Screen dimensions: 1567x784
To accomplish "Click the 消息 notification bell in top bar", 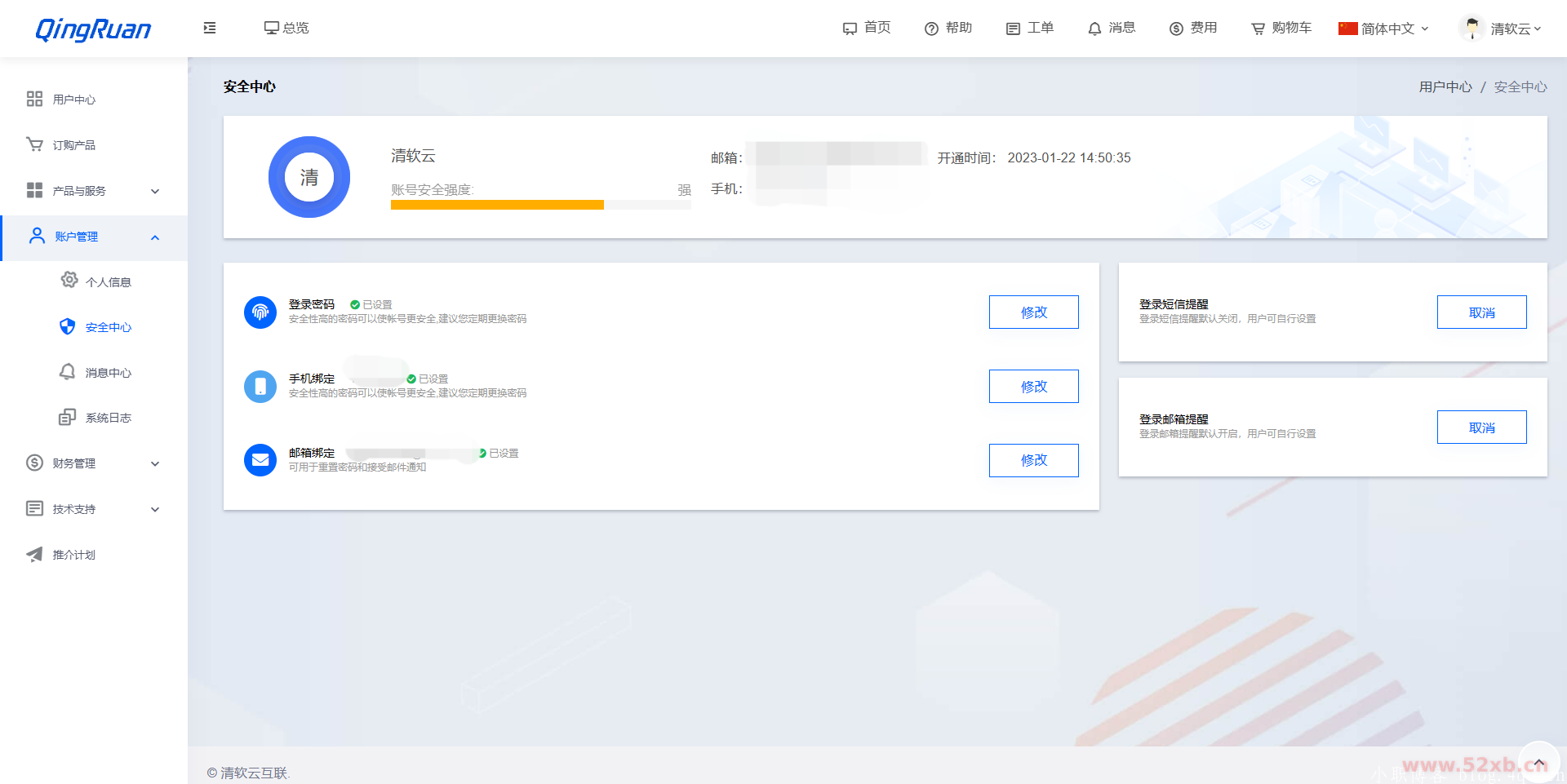I will click(1094, 28).
